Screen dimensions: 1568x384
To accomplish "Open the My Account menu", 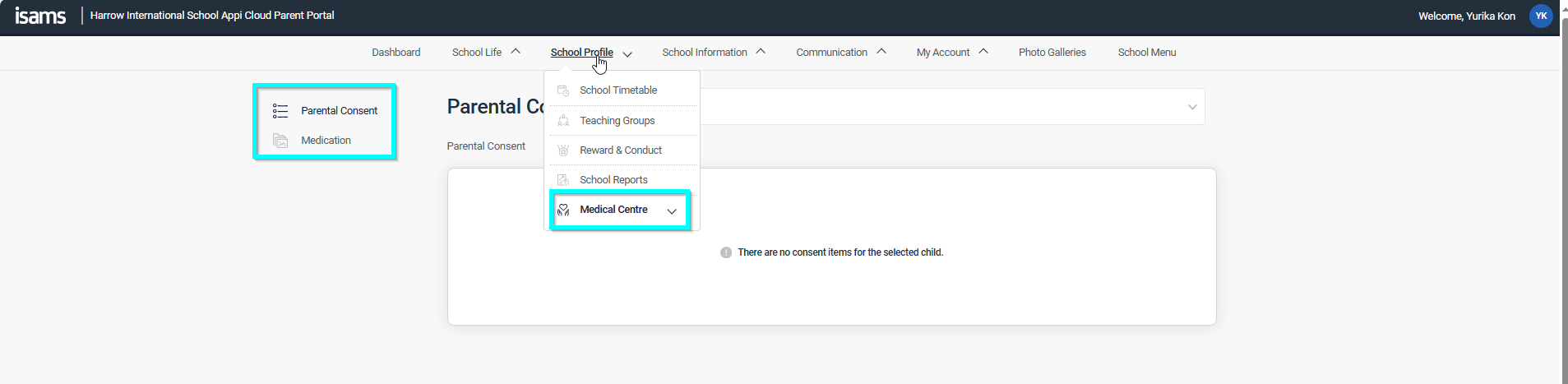I will coord(943,53).
